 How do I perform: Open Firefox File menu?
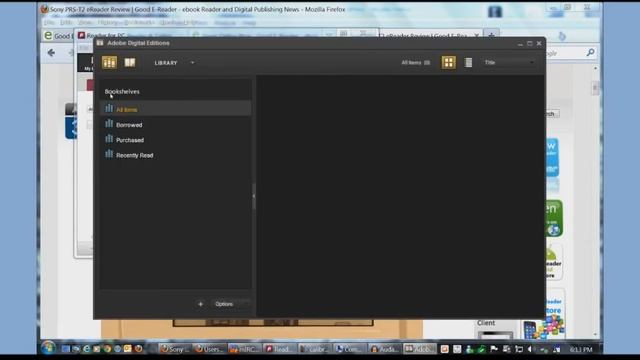pyautogui.click(x=49, y=22)
